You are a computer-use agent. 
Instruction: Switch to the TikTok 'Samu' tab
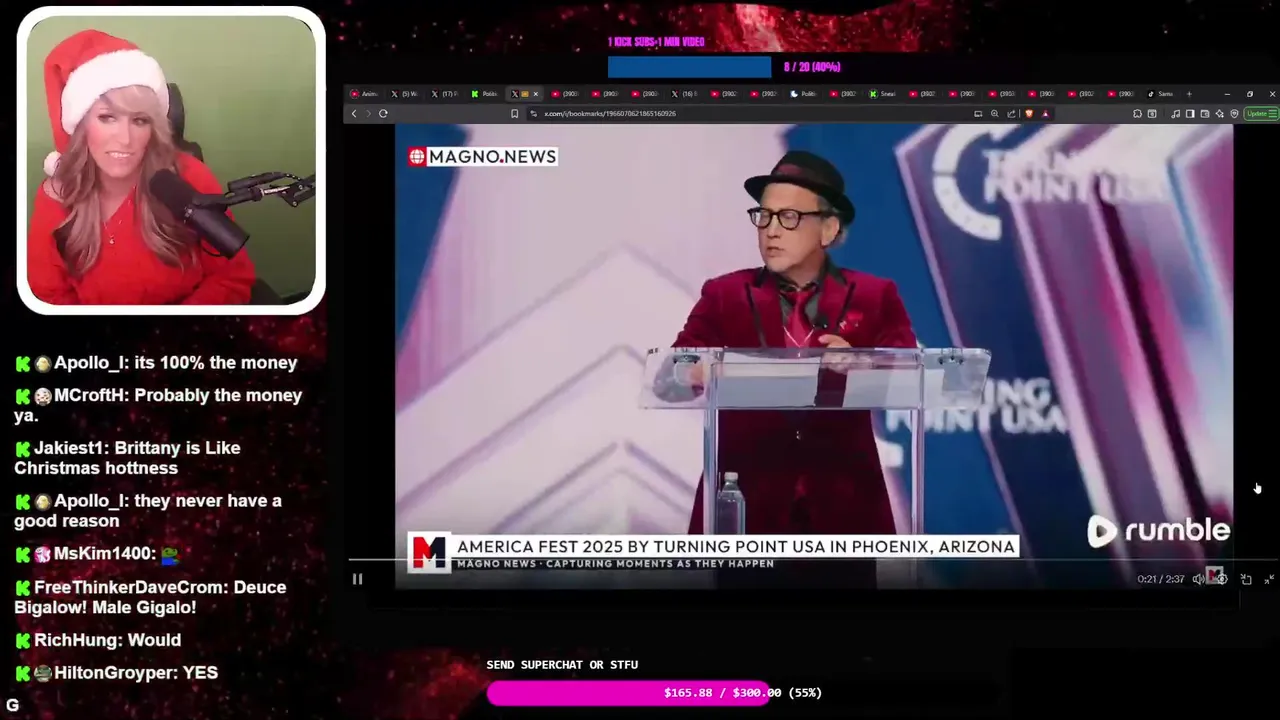coord(1160,94)
